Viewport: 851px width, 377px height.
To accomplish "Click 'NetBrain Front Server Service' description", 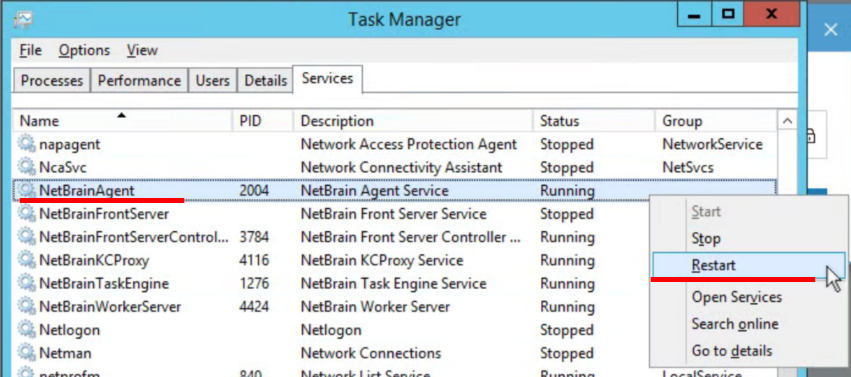I will [393, 214].
